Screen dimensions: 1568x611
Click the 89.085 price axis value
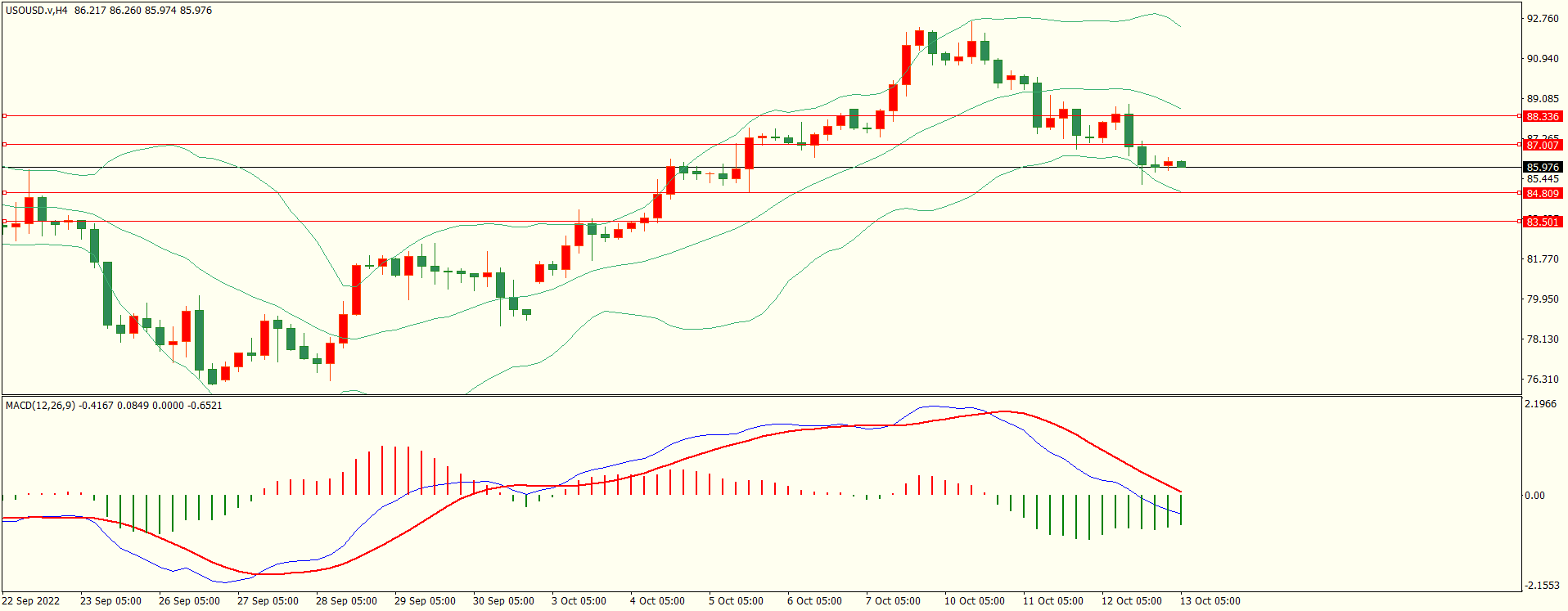click(1543, 98)
